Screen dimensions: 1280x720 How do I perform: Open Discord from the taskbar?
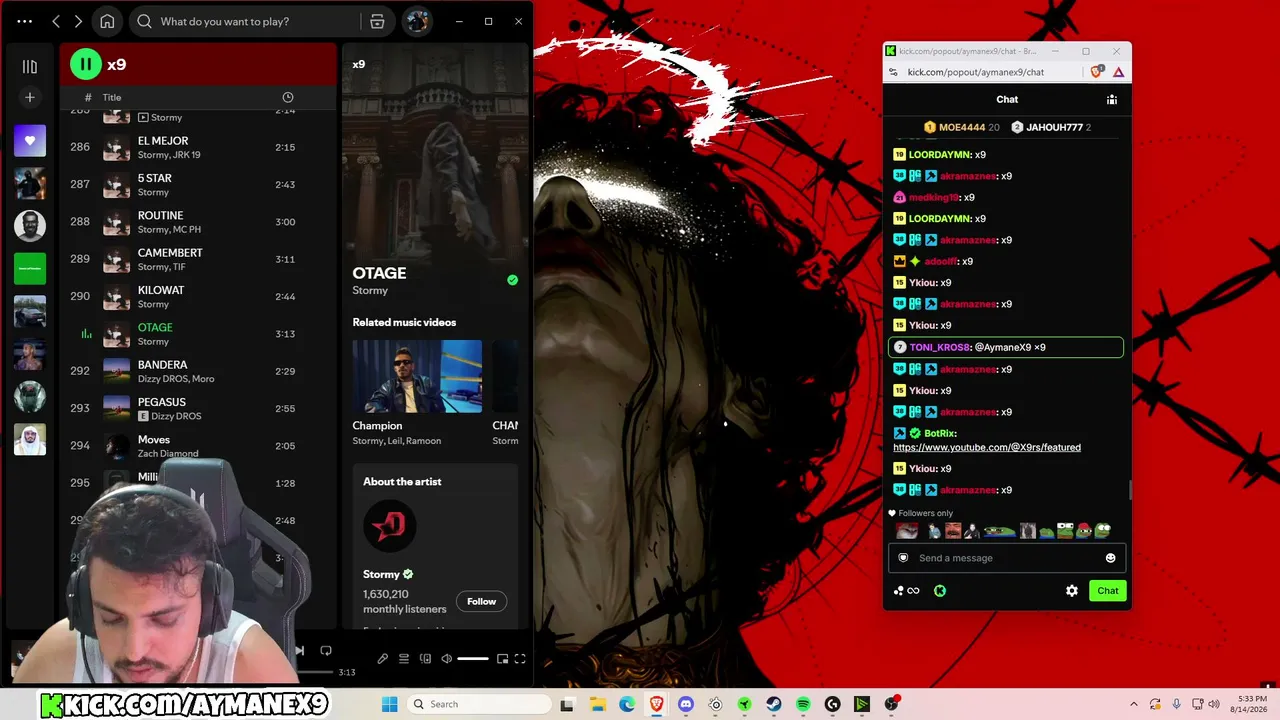point(686,704)
